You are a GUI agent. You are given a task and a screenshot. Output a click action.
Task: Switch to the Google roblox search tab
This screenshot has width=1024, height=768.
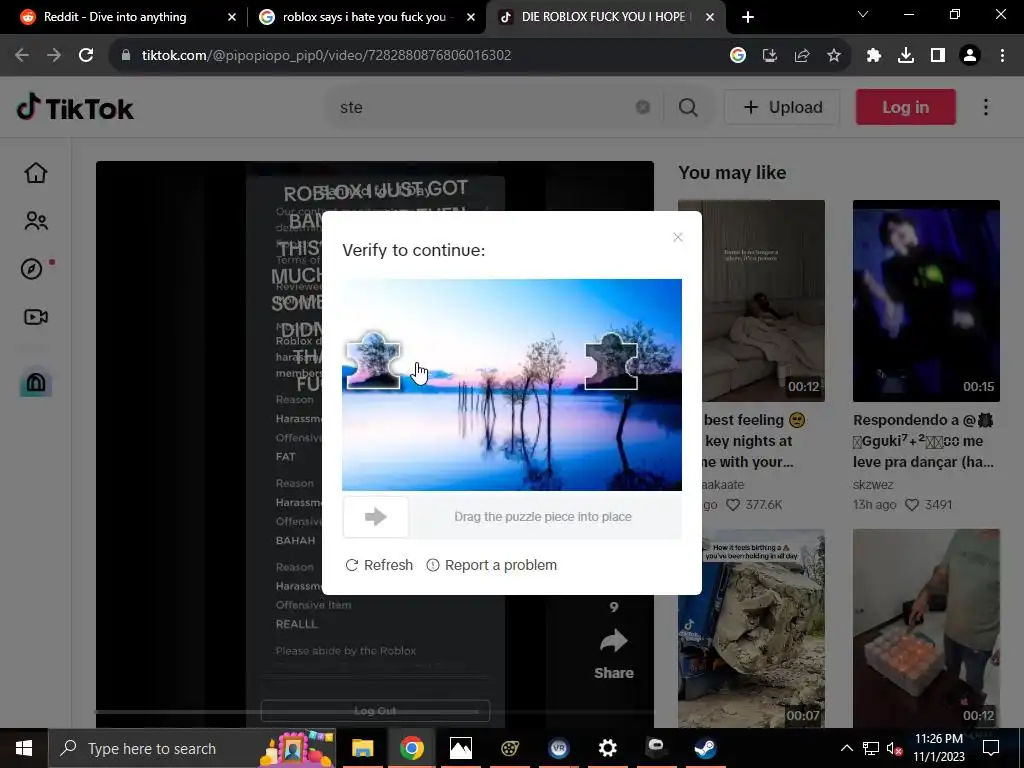pyautogui.click(x=363, y=17)
